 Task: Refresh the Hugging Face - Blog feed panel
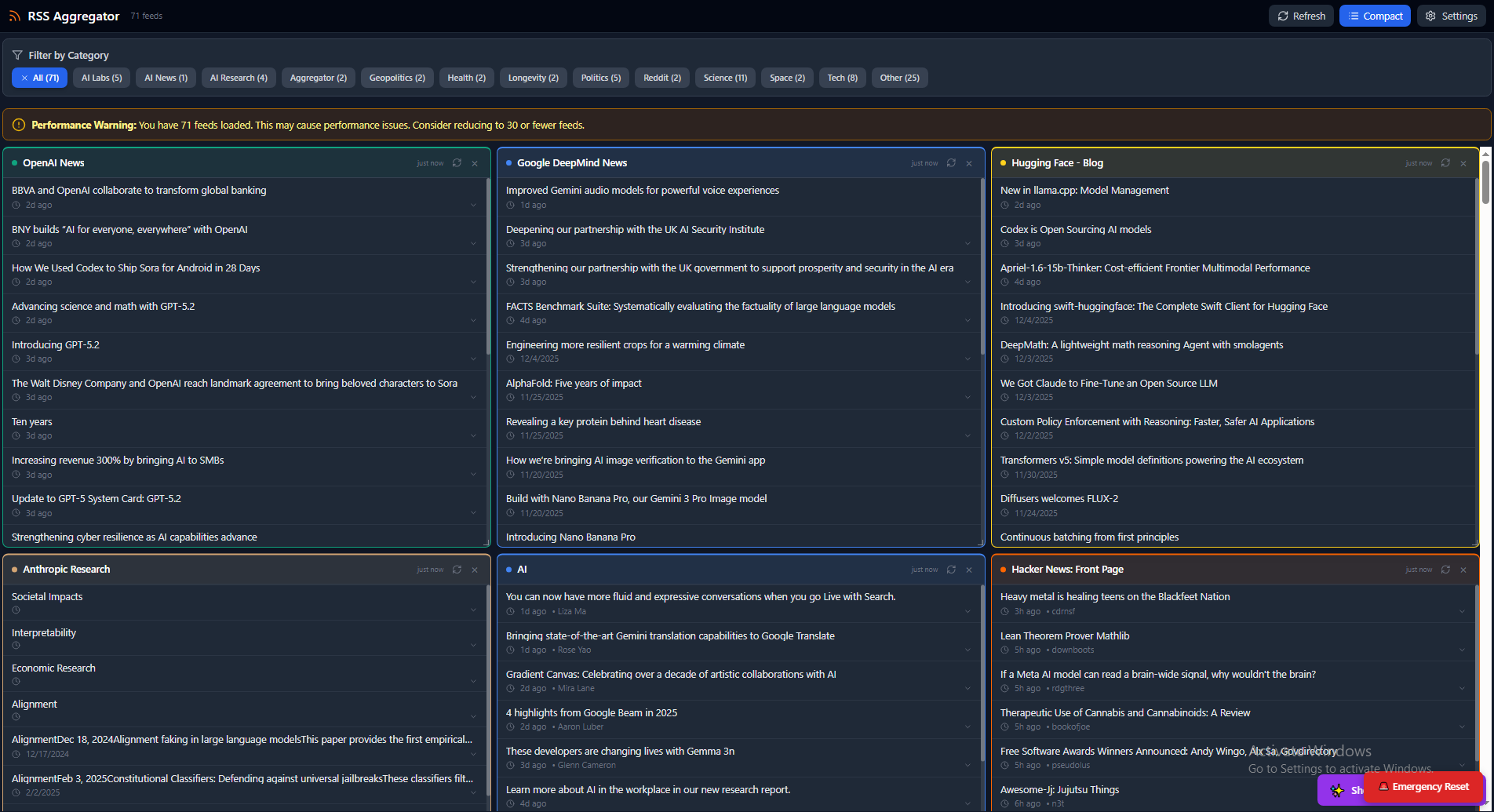click(x=1446, y=162)
